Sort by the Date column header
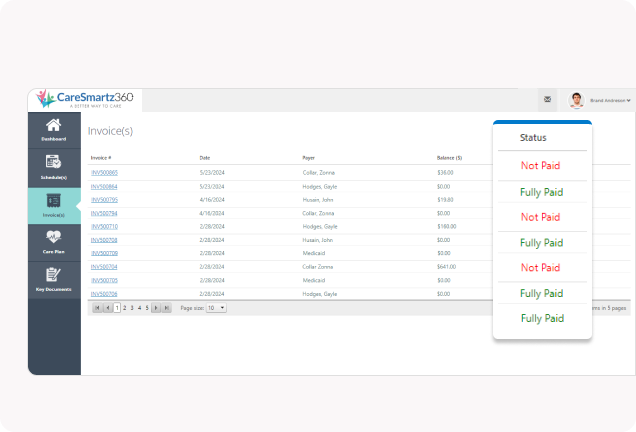This screenshot has height=432, width=636. (x=205, y=158)
